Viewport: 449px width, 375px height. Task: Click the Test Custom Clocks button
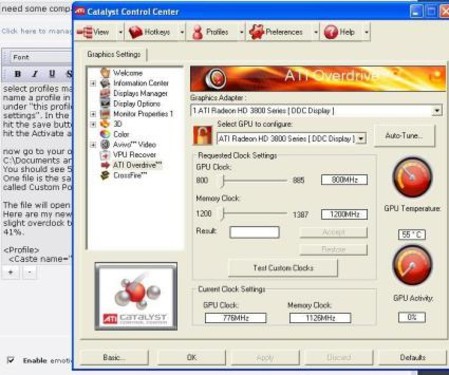[x=283, y=268]
